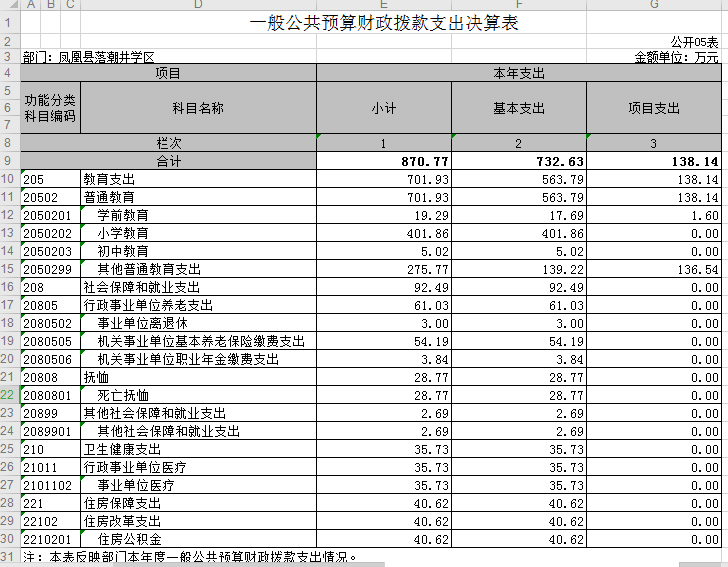The height and width of the screenshot is (567, 728).
Task: Select the 教育支出 cell
Action: click(x=198, y=179)
